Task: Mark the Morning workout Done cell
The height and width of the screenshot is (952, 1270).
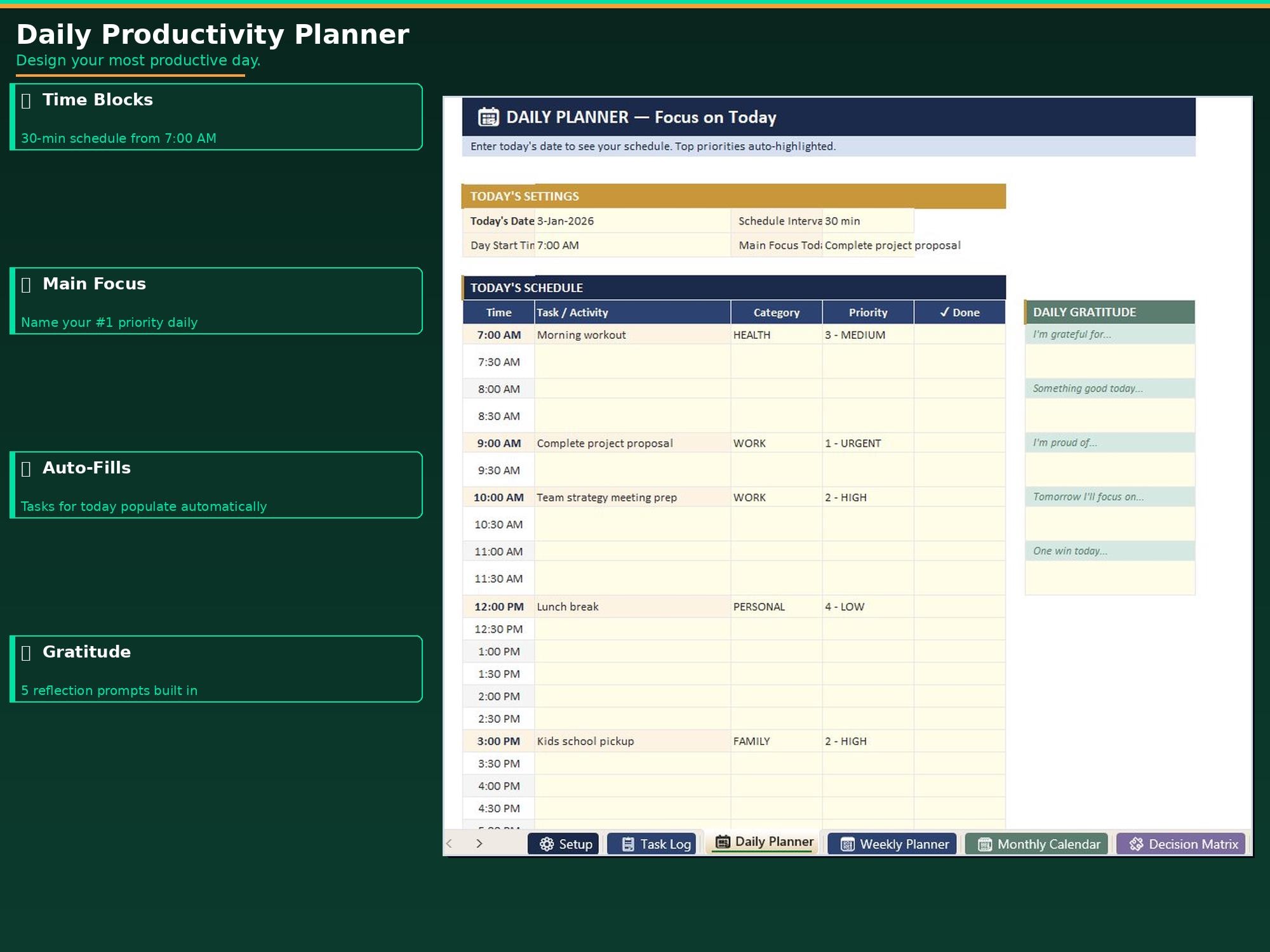Action: (959, 334)
